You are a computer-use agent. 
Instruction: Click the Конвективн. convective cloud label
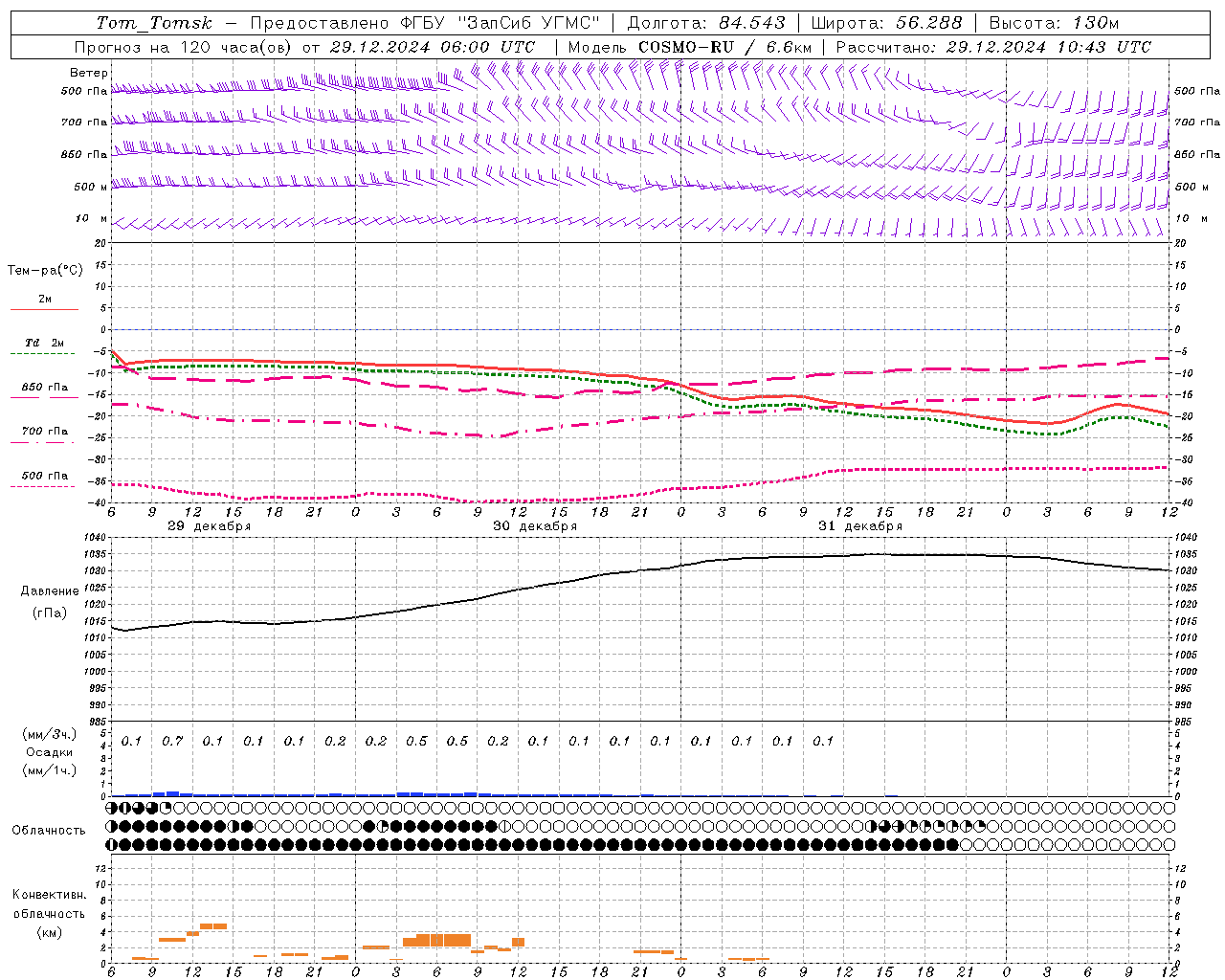49,895
